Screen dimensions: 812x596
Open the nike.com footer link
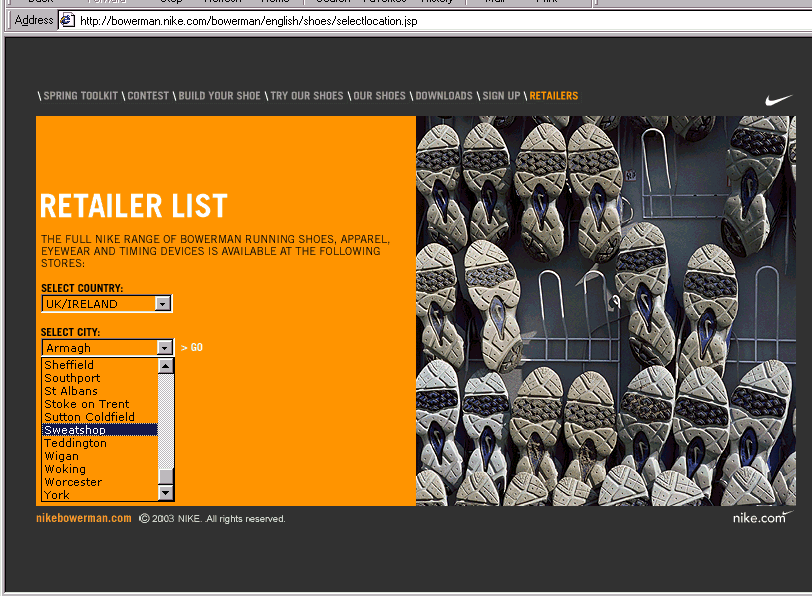(x=762, y=517)
